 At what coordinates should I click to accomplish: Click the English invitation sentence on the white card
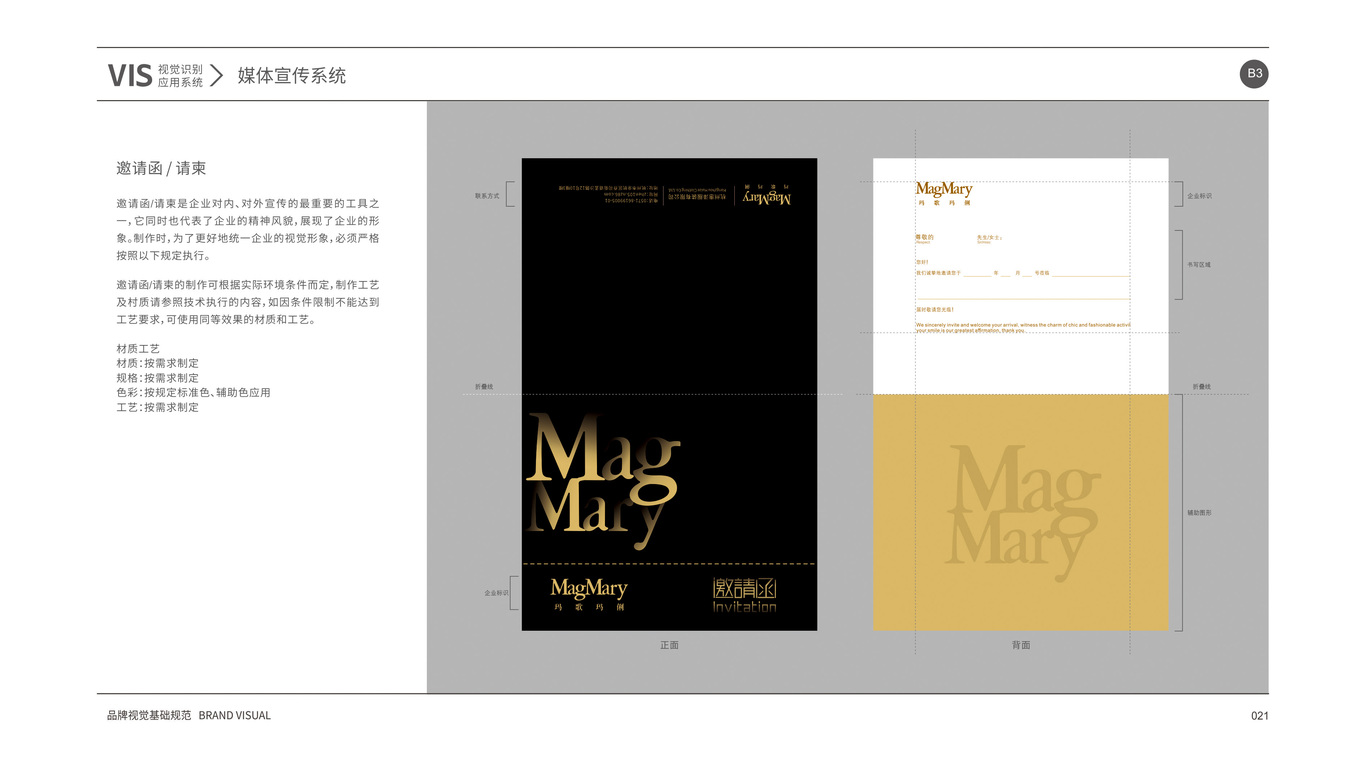coord(1022,327)
